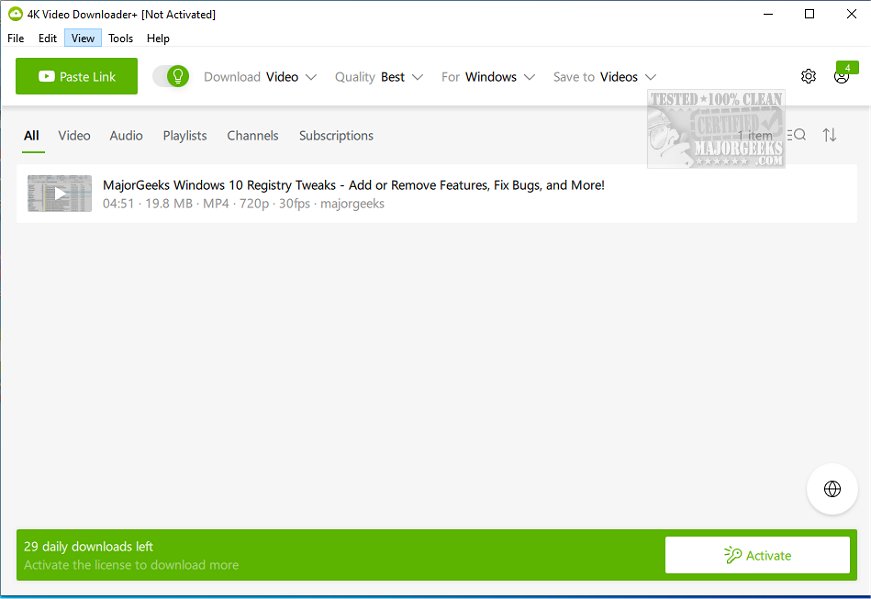Viewport: 871px width, 599px height.
Task: Switch to the Playlists tab
Action: pos(185,135)
